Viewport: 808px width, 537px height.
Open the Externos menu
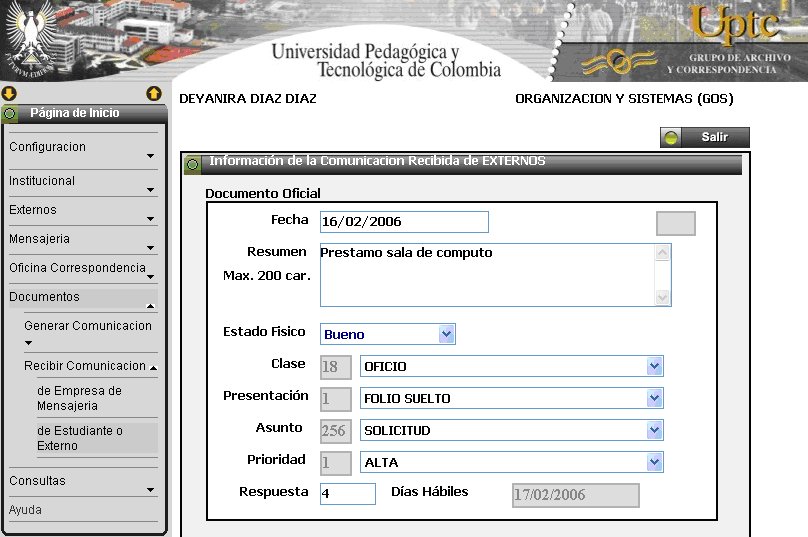[32, 210]
